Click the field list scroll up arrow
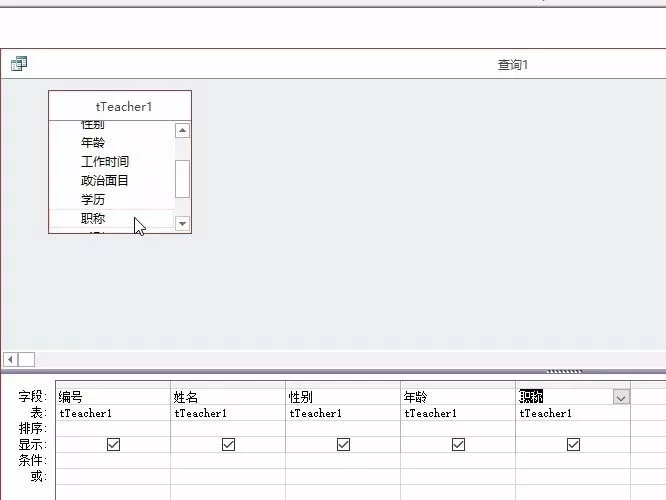666x500 pixels. [x=182, y=130]
